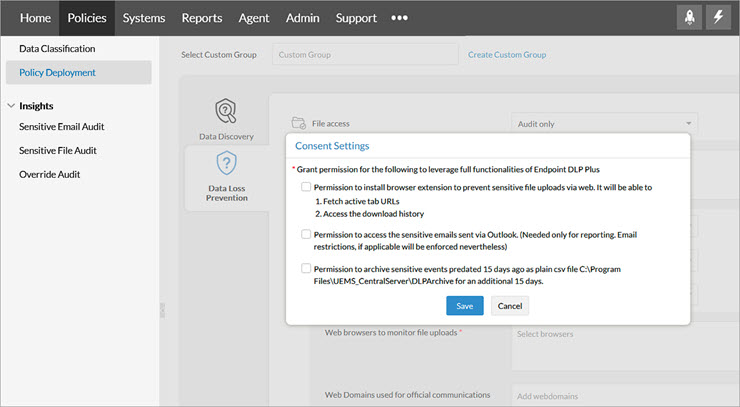This screenshot has width=740, height=407.
Task: Open Sensitive Email Audit in sidebar
Action: tap(62, 127)
